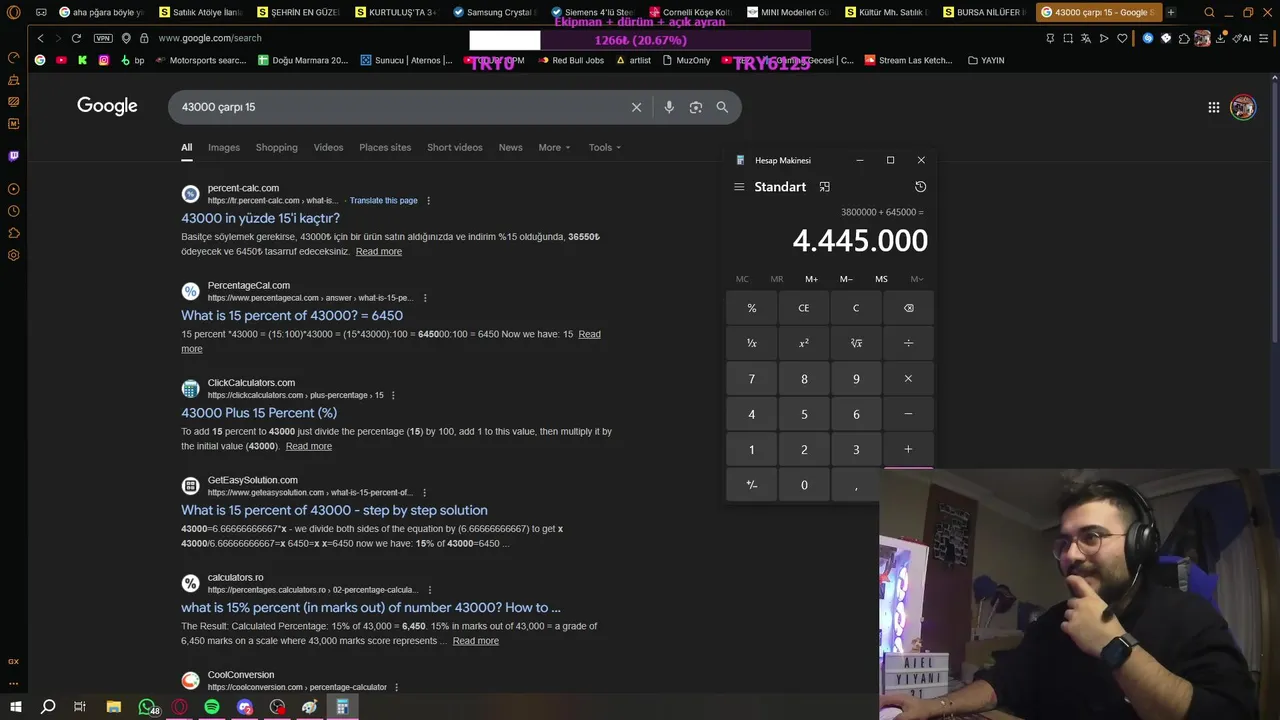Switch to the News search tab
Viewport: 1280px width, 720px height.
pos(510,147)
